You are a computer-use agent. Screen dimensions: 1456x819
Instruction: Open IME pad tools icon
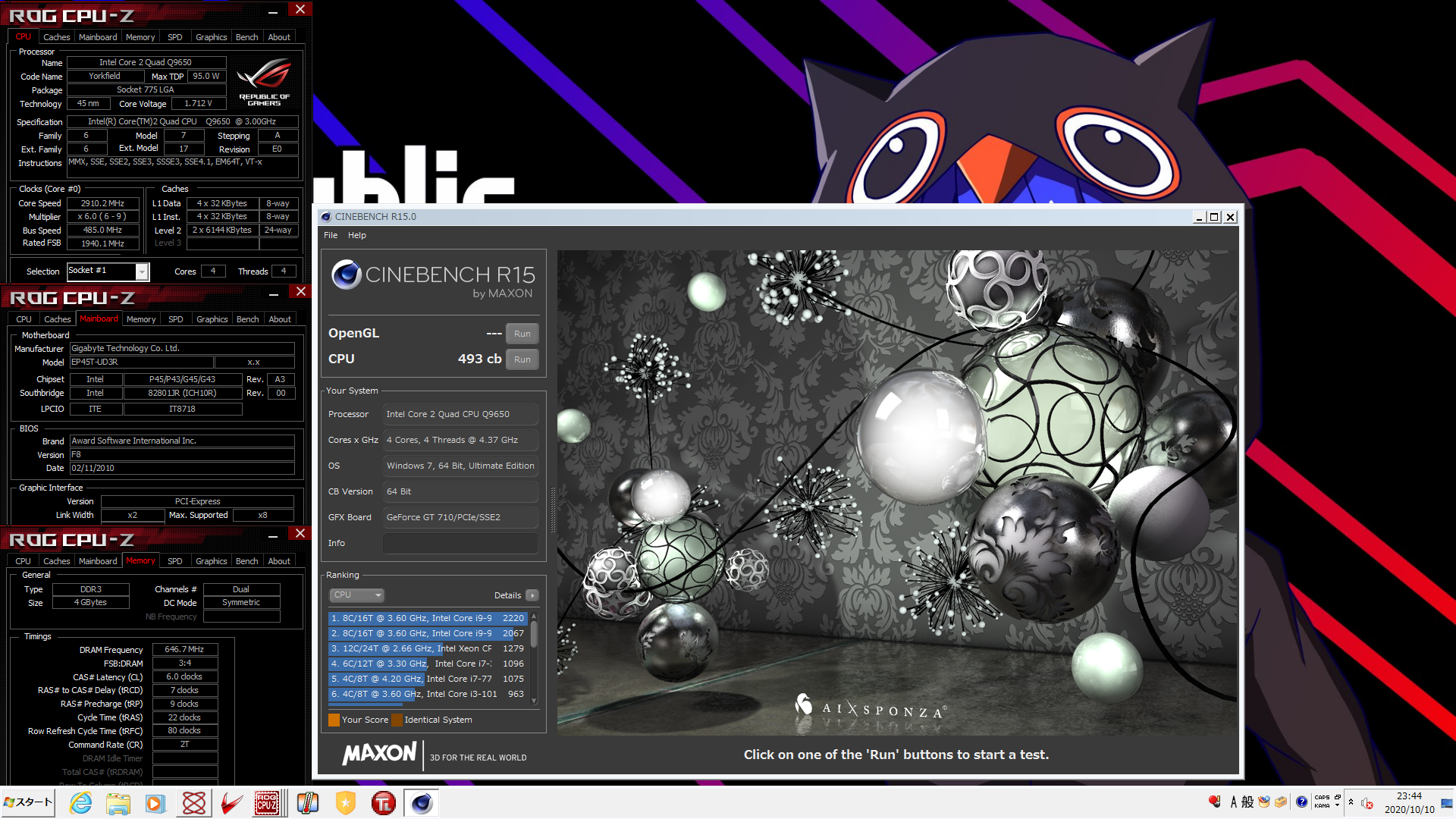[1264, 802]
